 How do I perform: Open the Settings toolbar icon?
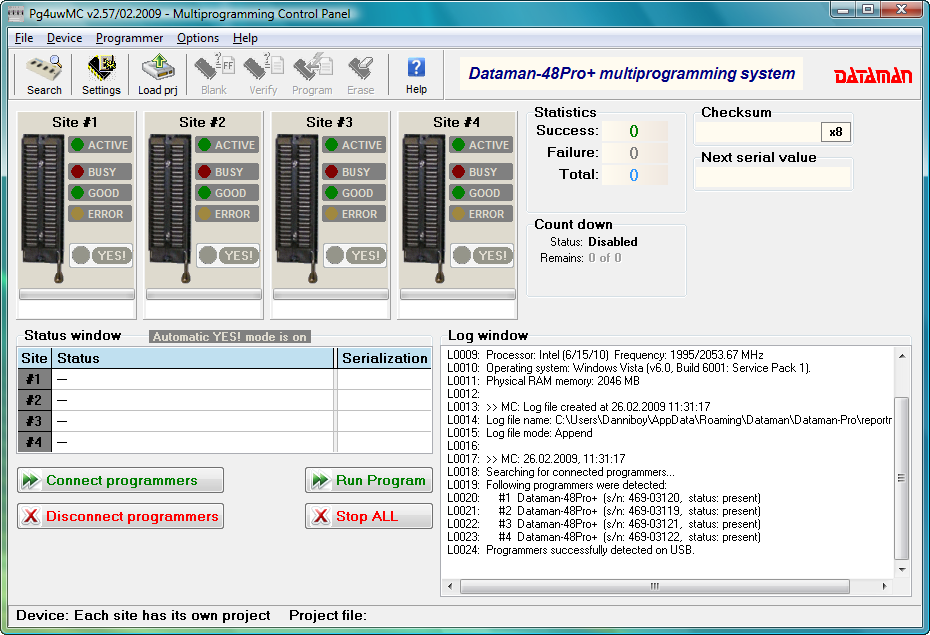pyautogui.click(x=99, y=73)
